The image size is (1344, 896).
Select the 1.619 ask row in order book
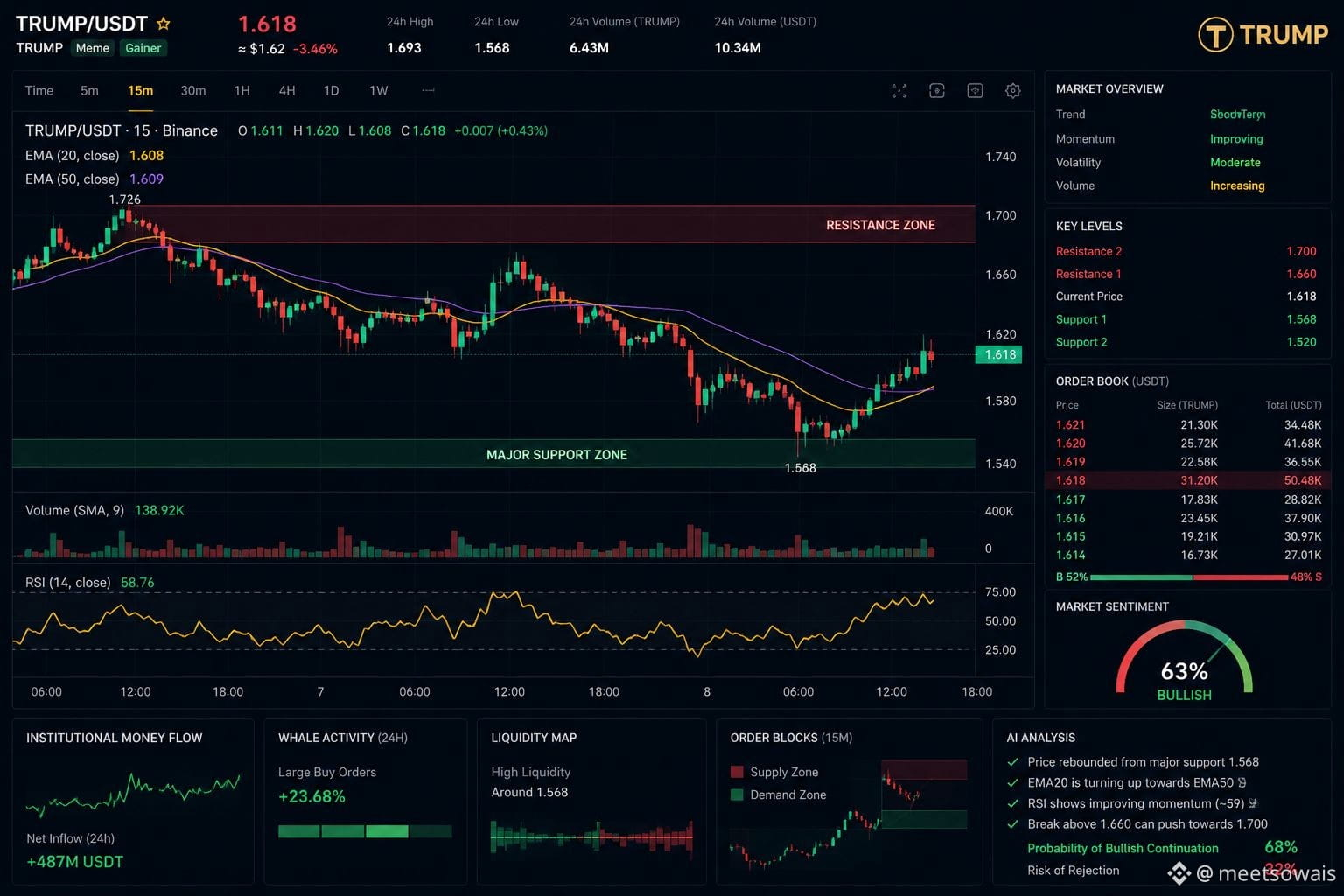tap(1188, 462)
